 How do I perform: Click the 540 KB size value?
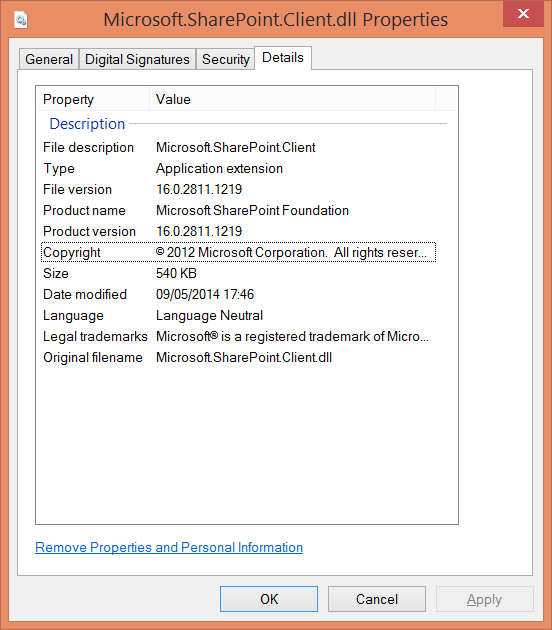176,273
